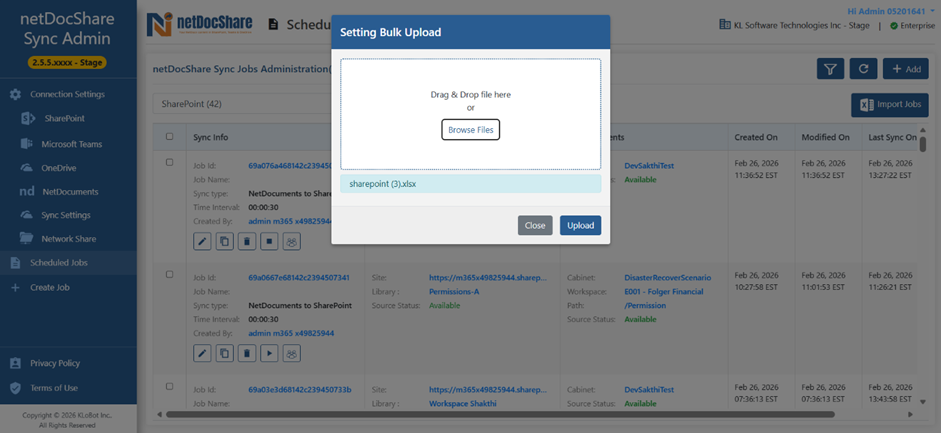
Task: Click the NetDocuments nd icon
Action: (x=26, y=192)
